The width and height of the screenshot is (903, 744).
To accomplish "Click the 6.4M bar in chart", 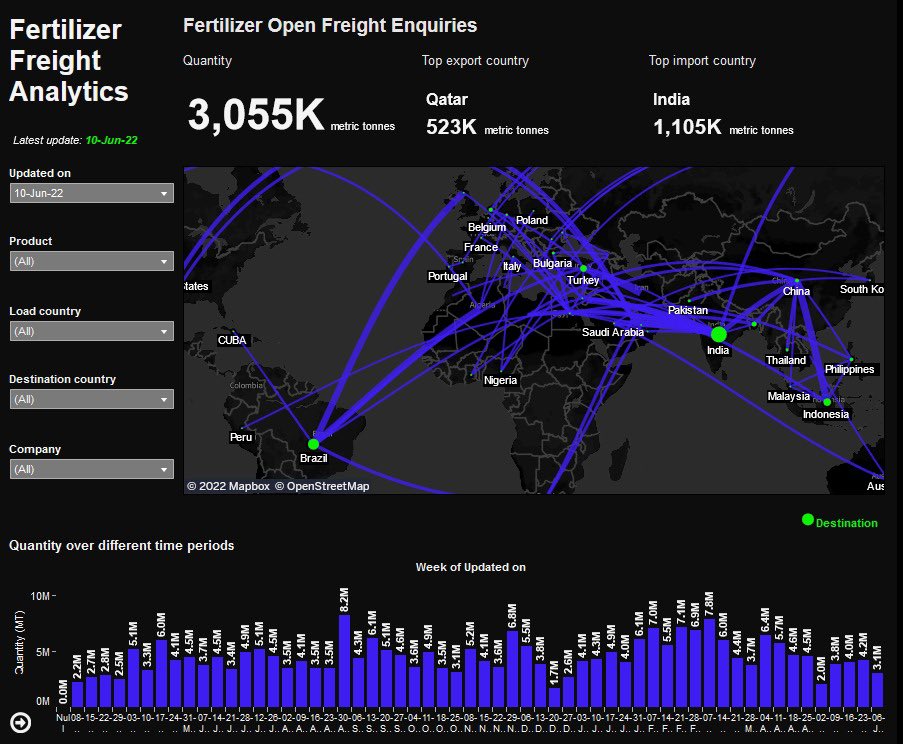I will point(765,671).
